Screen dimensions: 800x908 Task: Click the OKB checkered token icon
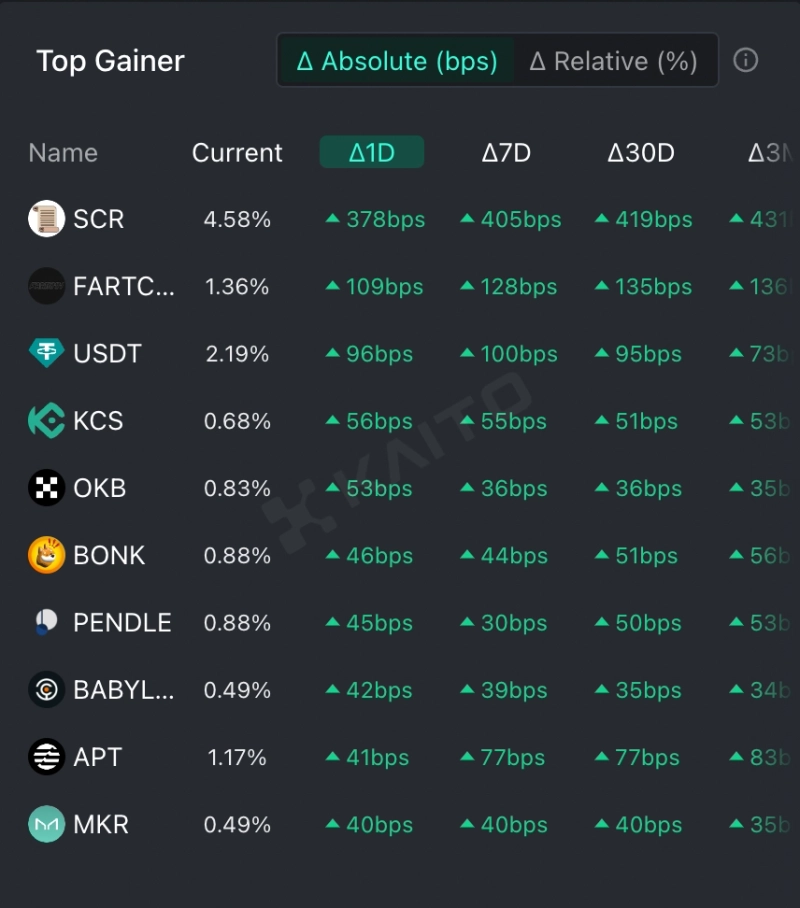(46, 488)
